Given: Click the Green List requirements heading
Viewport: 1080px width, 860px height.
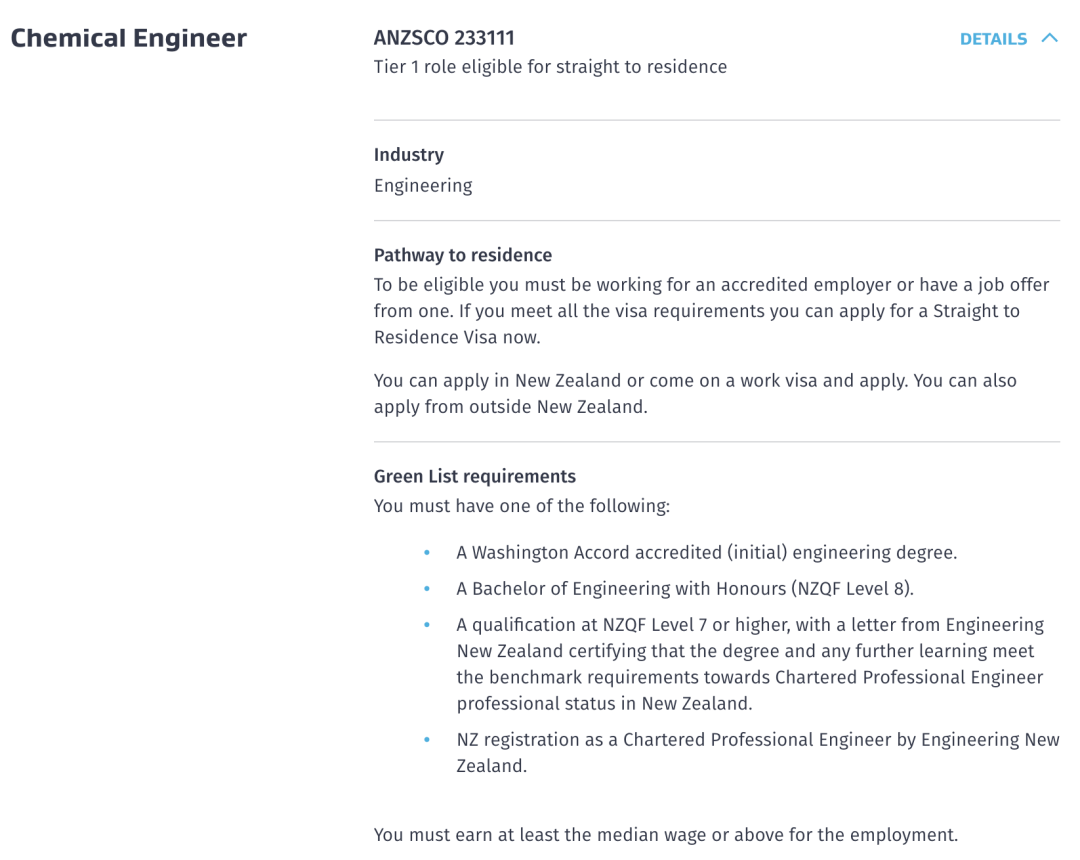Looking at the screenshot, I should point(475,476).
